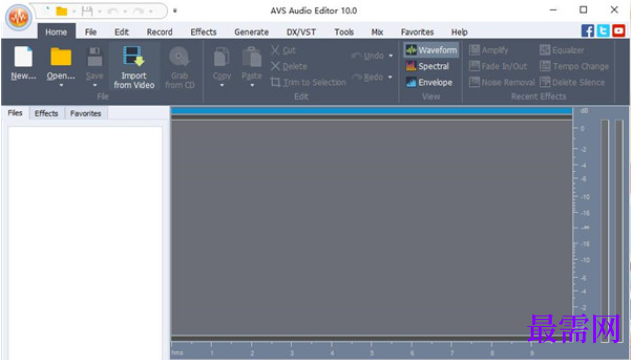This screenshot has height=360, width=639.
Task: Click the Redo button
Action: point(368,77)
